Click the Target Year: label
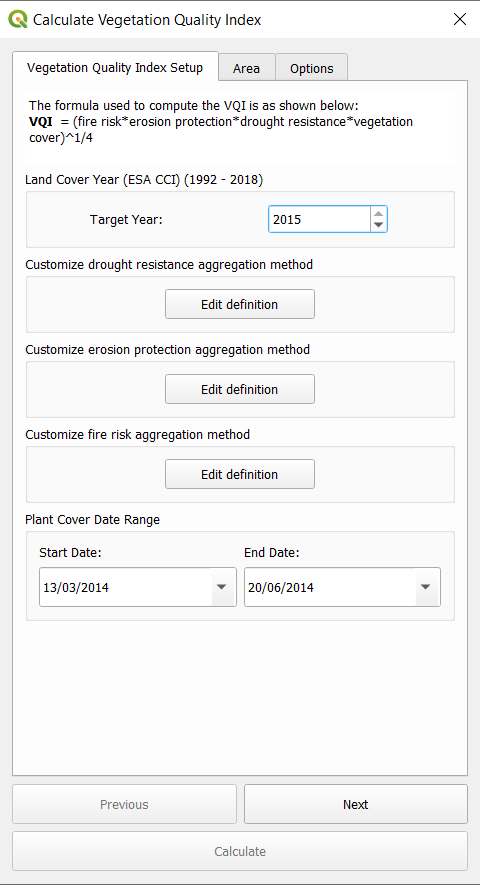This screenshot has height=885, width=480. 126,220
